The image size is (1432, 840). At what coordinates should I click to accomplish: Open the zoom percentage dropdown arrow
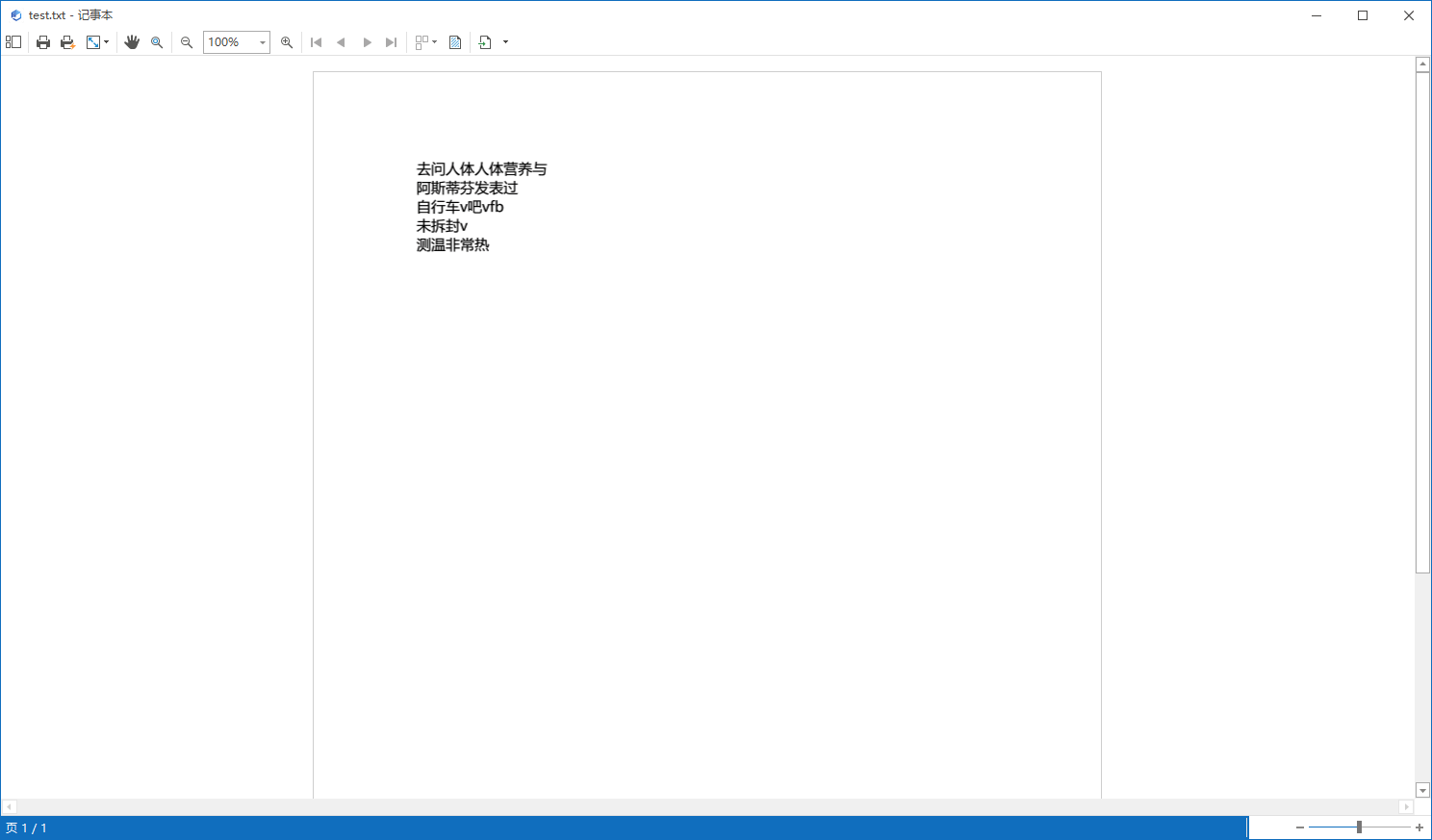pyautogui.click(x=263, y=42)
